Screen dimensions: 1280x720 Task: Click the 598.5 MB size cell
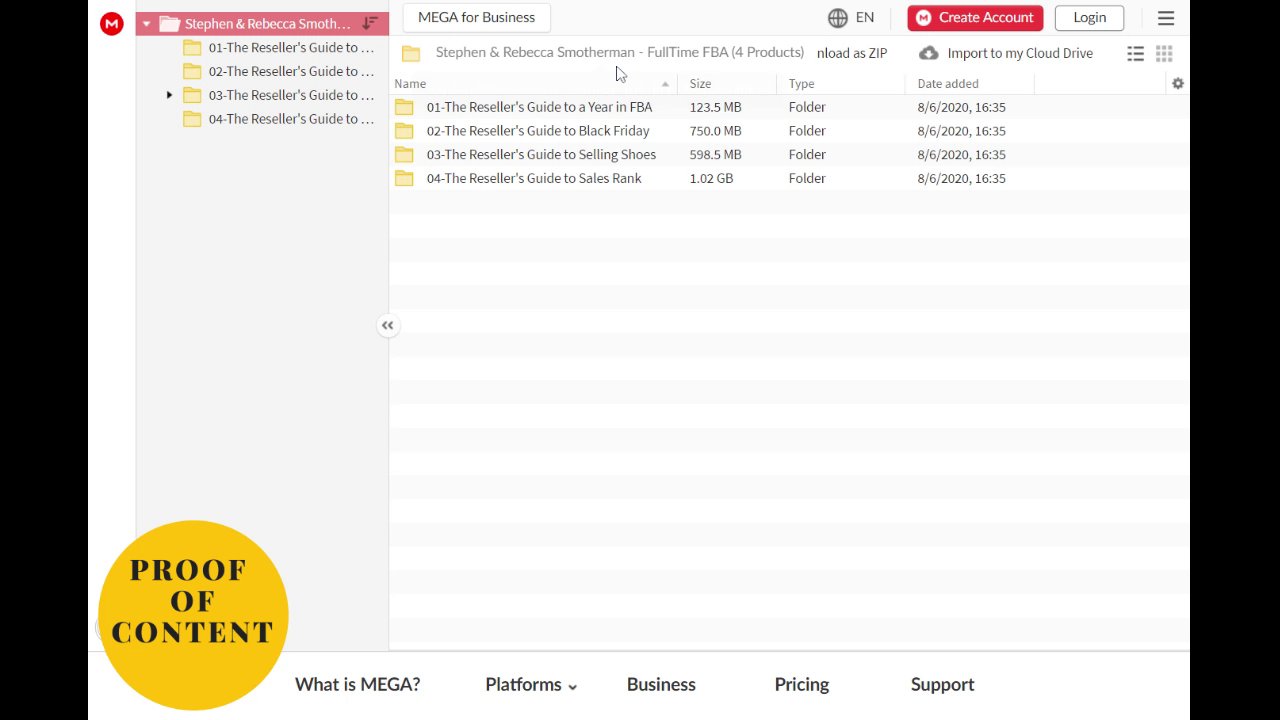click(x=715, y=155)
